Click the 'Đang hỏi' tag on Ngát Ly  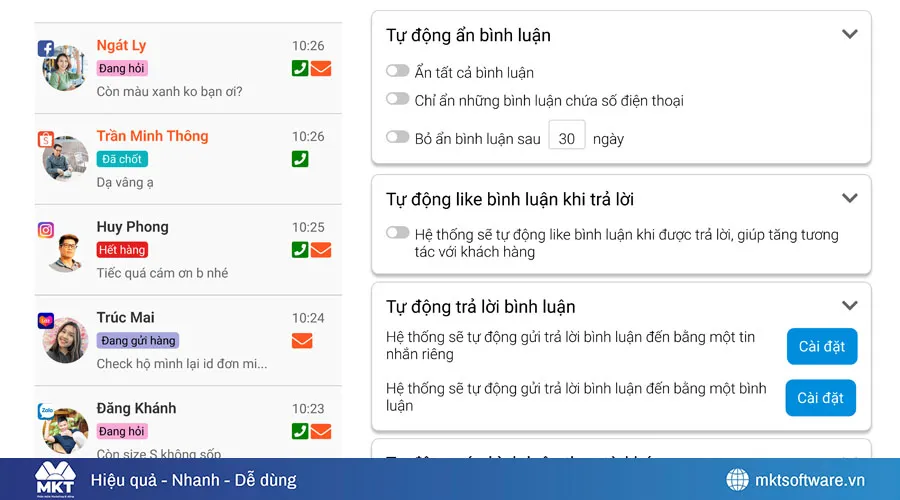122,68
